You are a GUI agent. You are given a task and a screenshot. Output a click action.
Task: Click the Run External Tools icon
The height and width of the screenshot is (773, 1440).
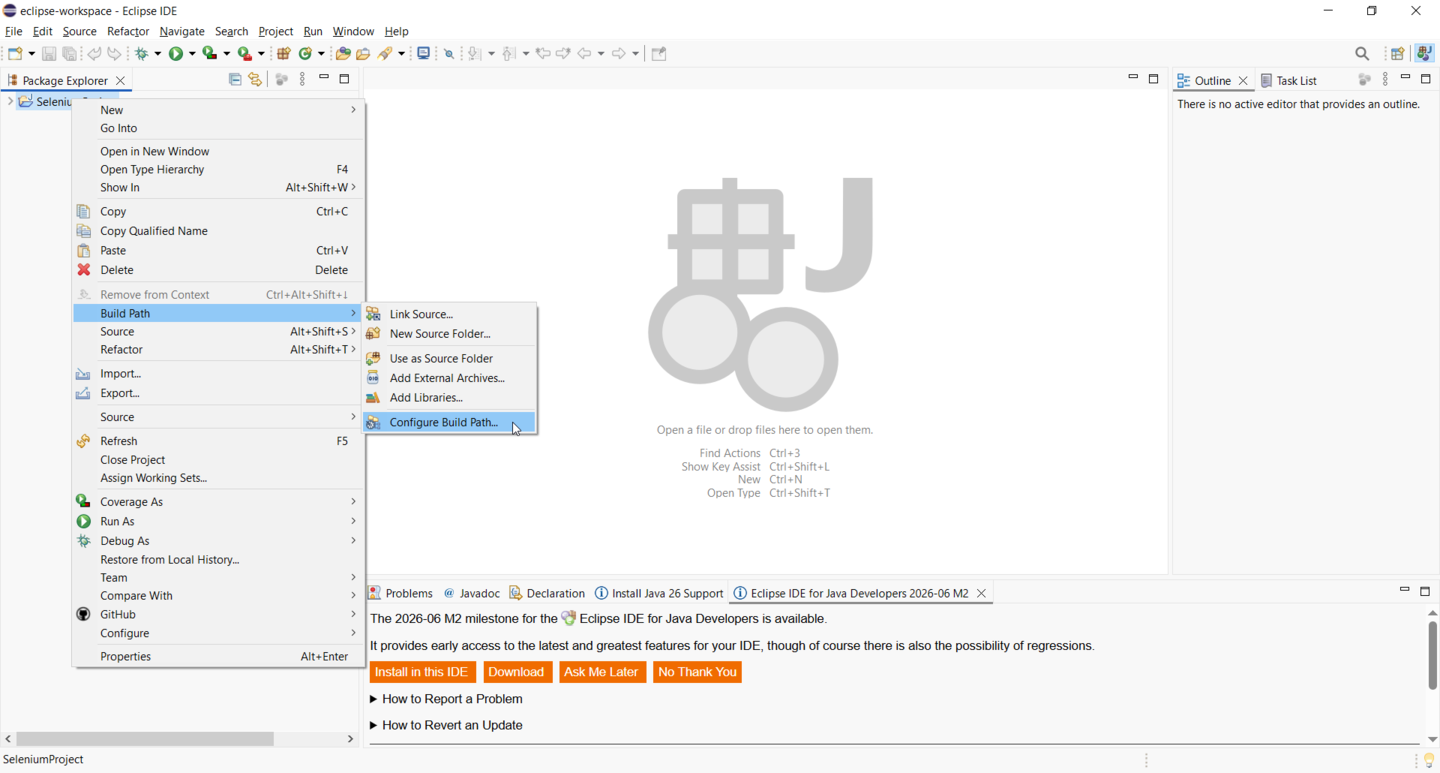point(244,54)
